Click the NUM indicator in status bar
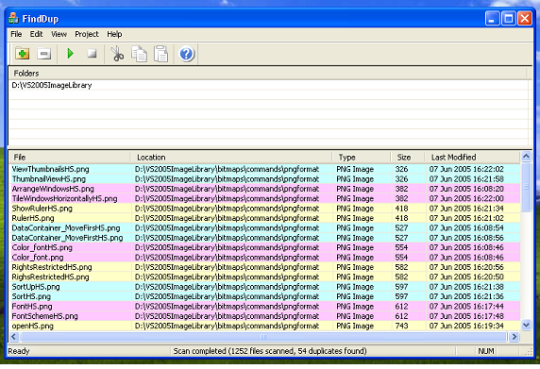 pos(486,351)
